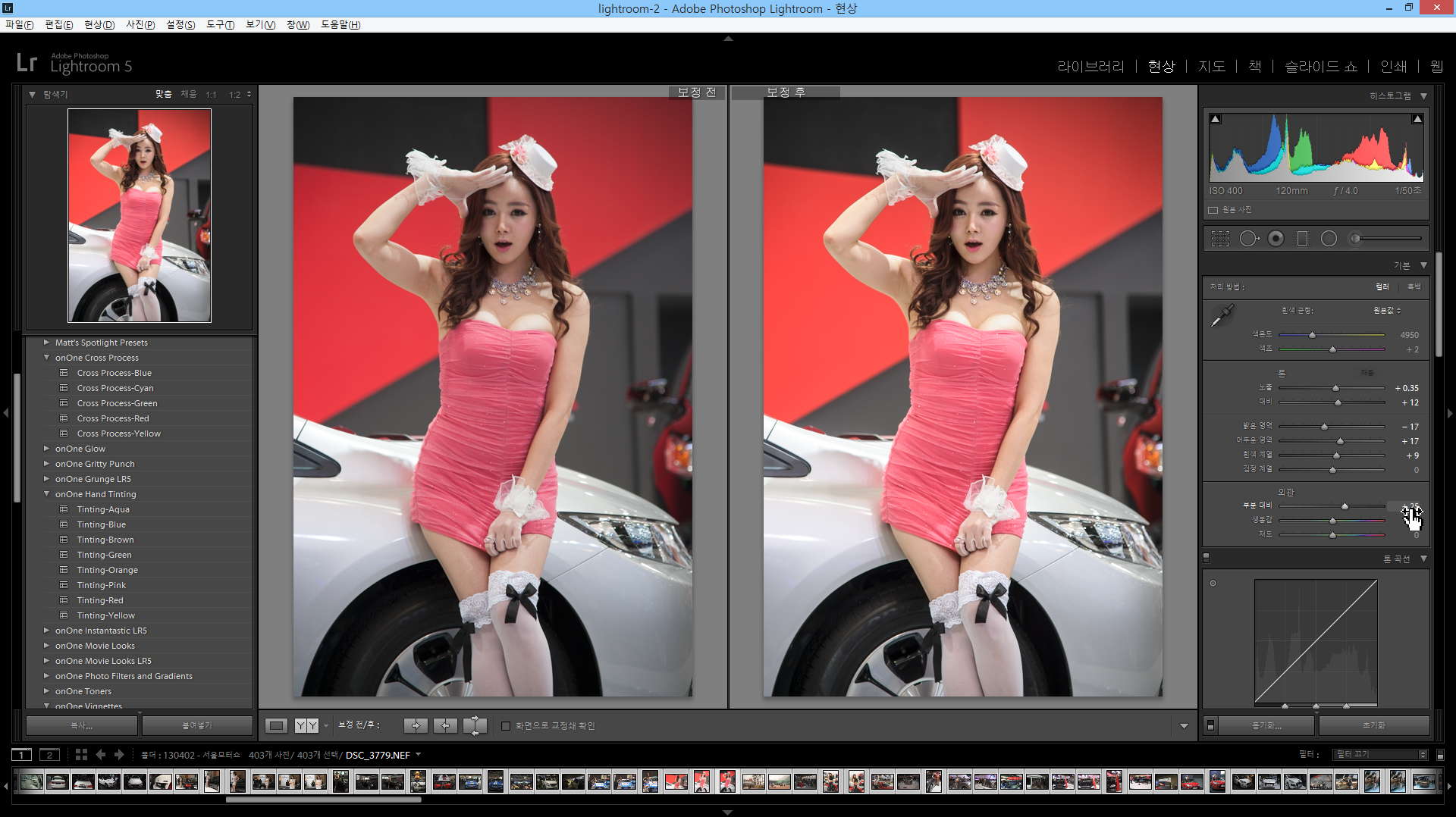Apply Tinting-Pink preset
Image resolution: width=1456 pixels, height=817 pixels.
102,585
